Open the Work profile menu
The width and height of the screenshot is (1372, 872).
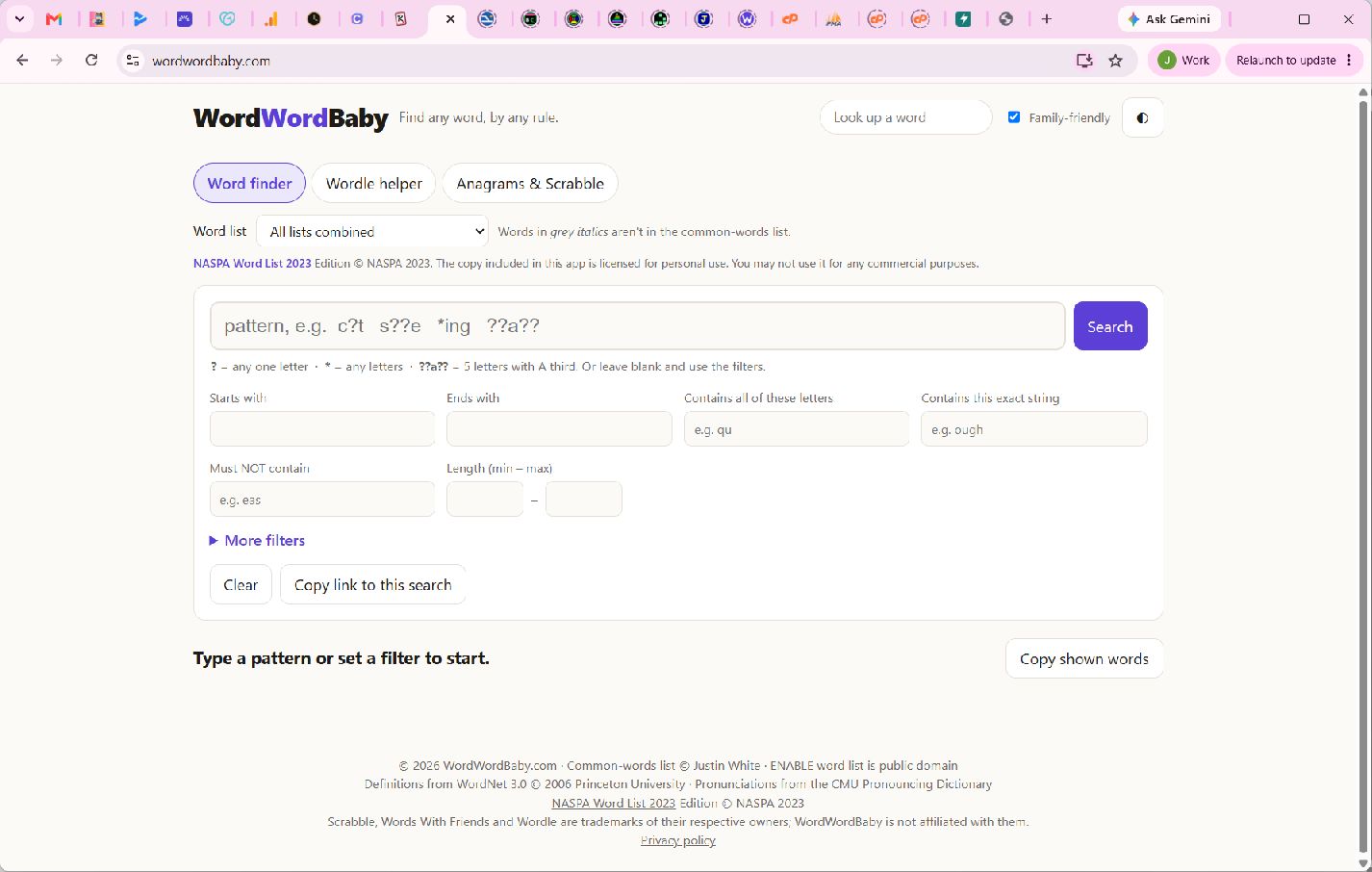(x=1184, y=60)
